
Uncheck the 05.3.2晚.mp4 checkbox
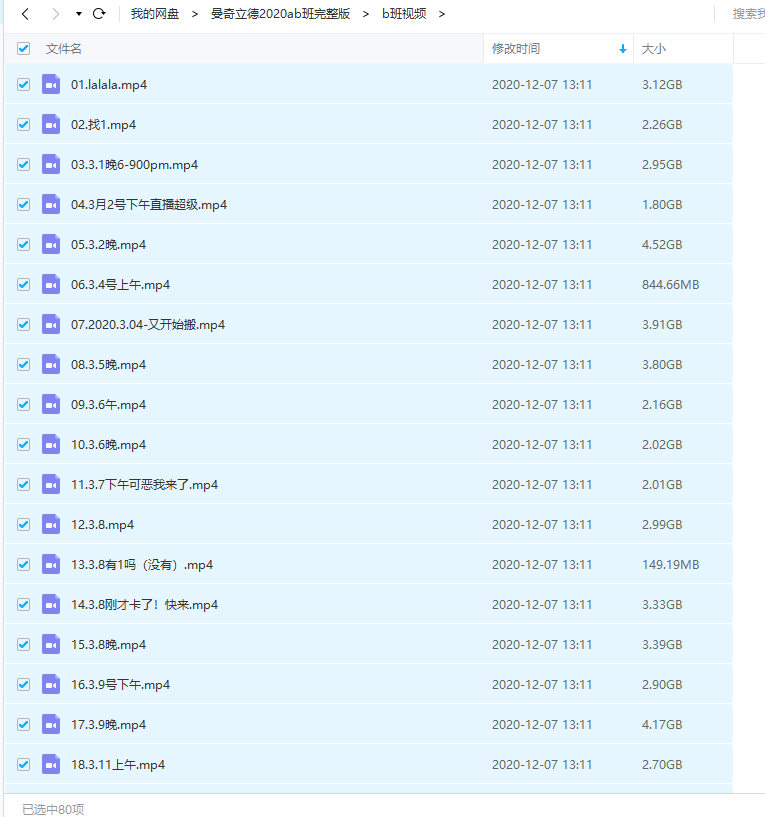(x=23, y=244)
